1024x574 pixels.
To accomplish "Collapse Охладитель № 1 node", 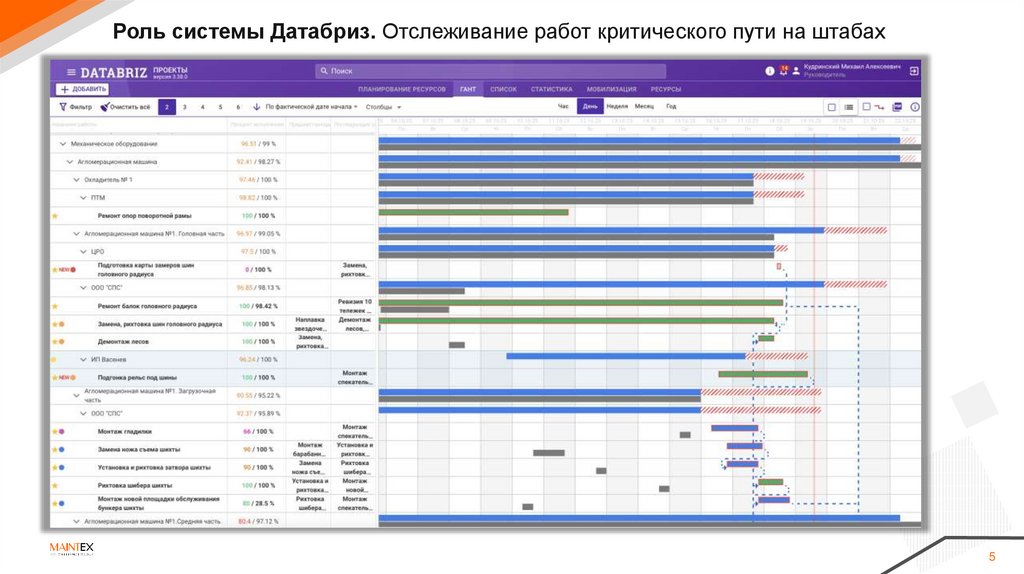I will tap(76, 180).
